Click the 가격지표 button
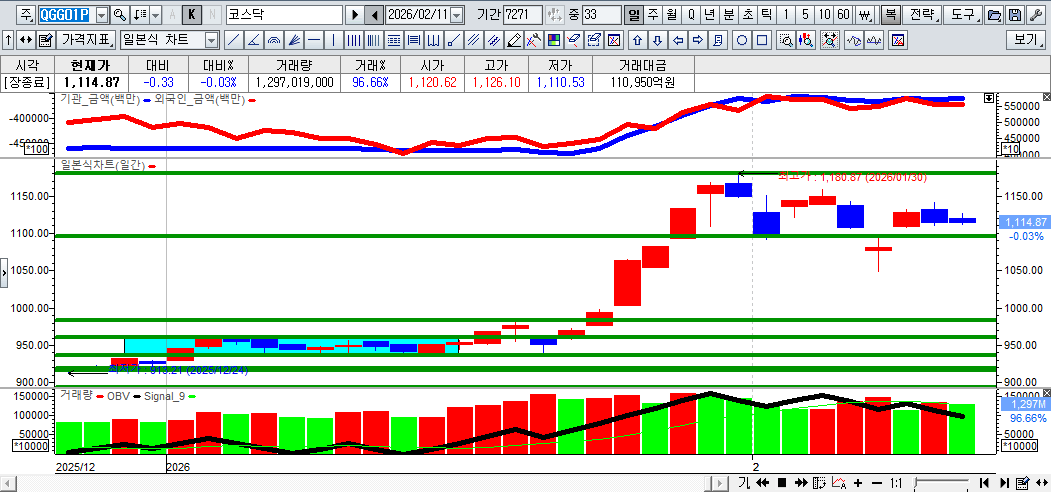The width and height of the screenshot is (1051, 492). point(86,40)
